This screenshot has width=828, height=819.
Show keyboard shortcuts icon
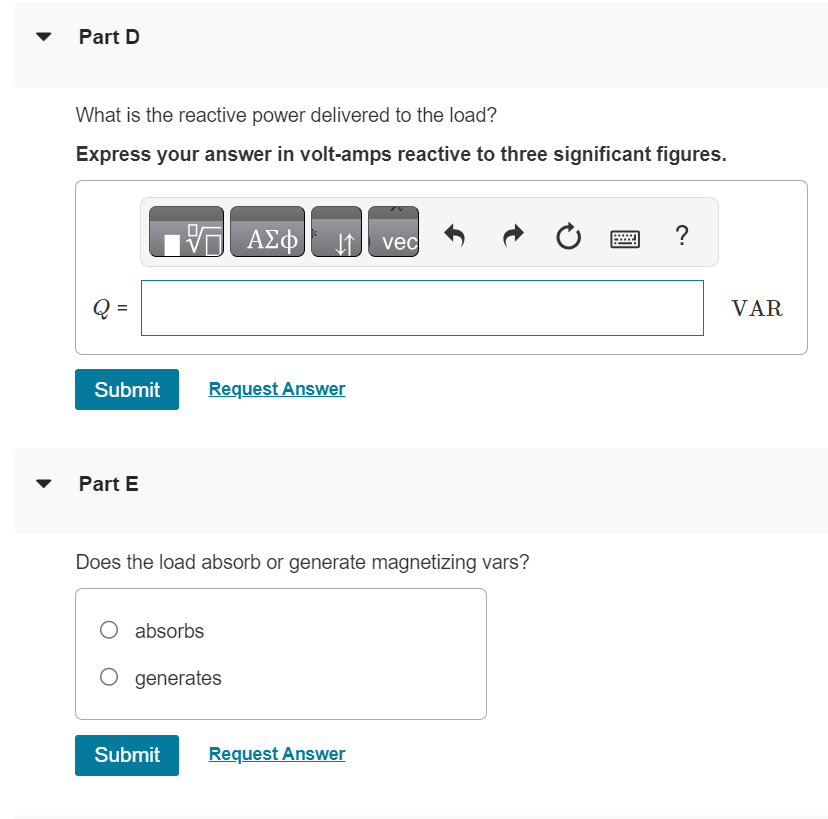624,238
